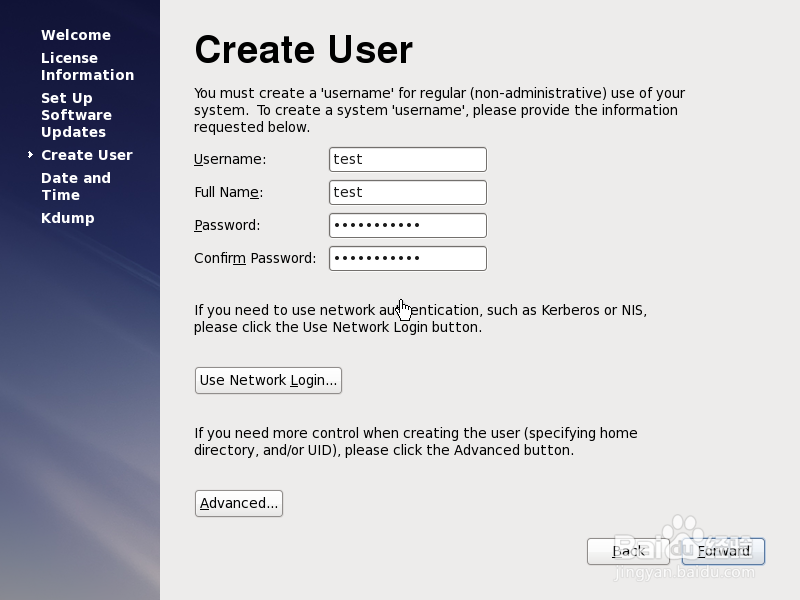800x600 pixels.
Task: Open Use Network Login dialog
Action: tap(268, 381)
